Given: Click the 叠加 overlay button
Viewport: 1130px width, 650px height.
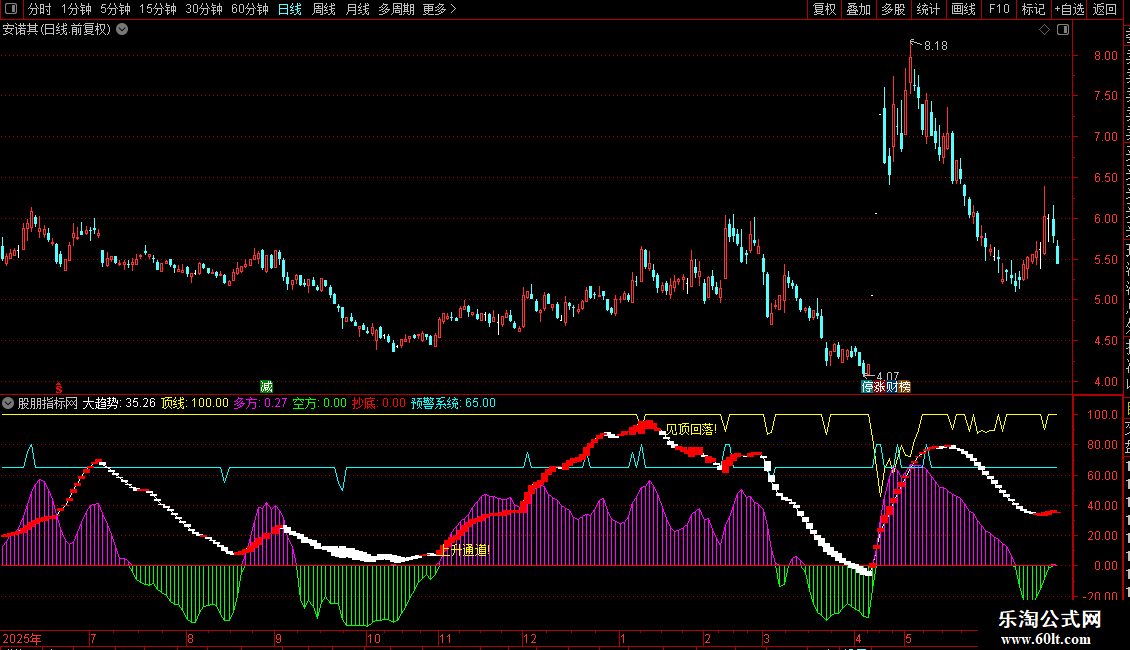Looking at the screenshot, I should pyautogui.click(x=858, y=9).
